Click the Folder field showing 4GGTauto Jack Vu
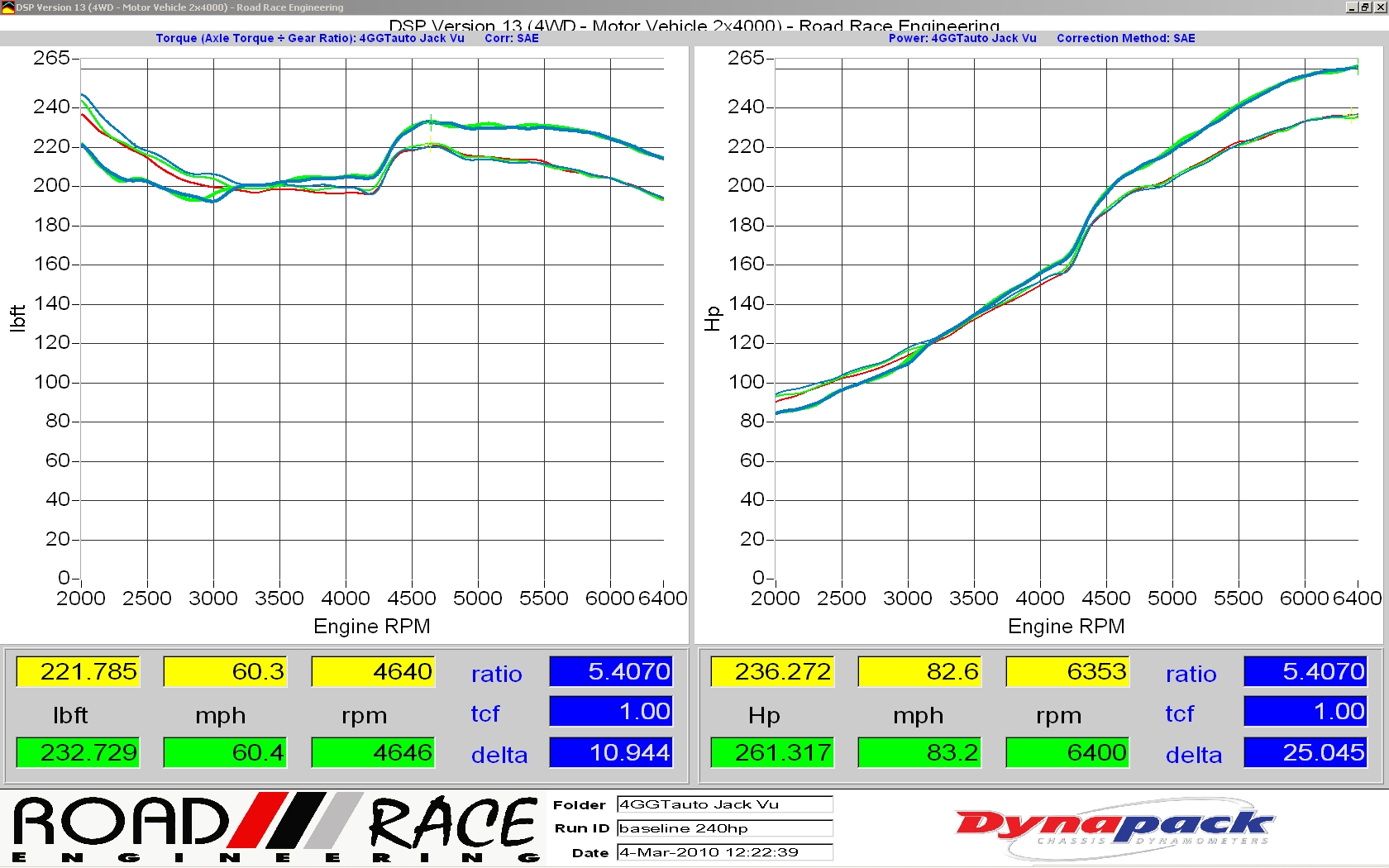Viewport: 1389px width, 868px height. click(x=724, y=804)
